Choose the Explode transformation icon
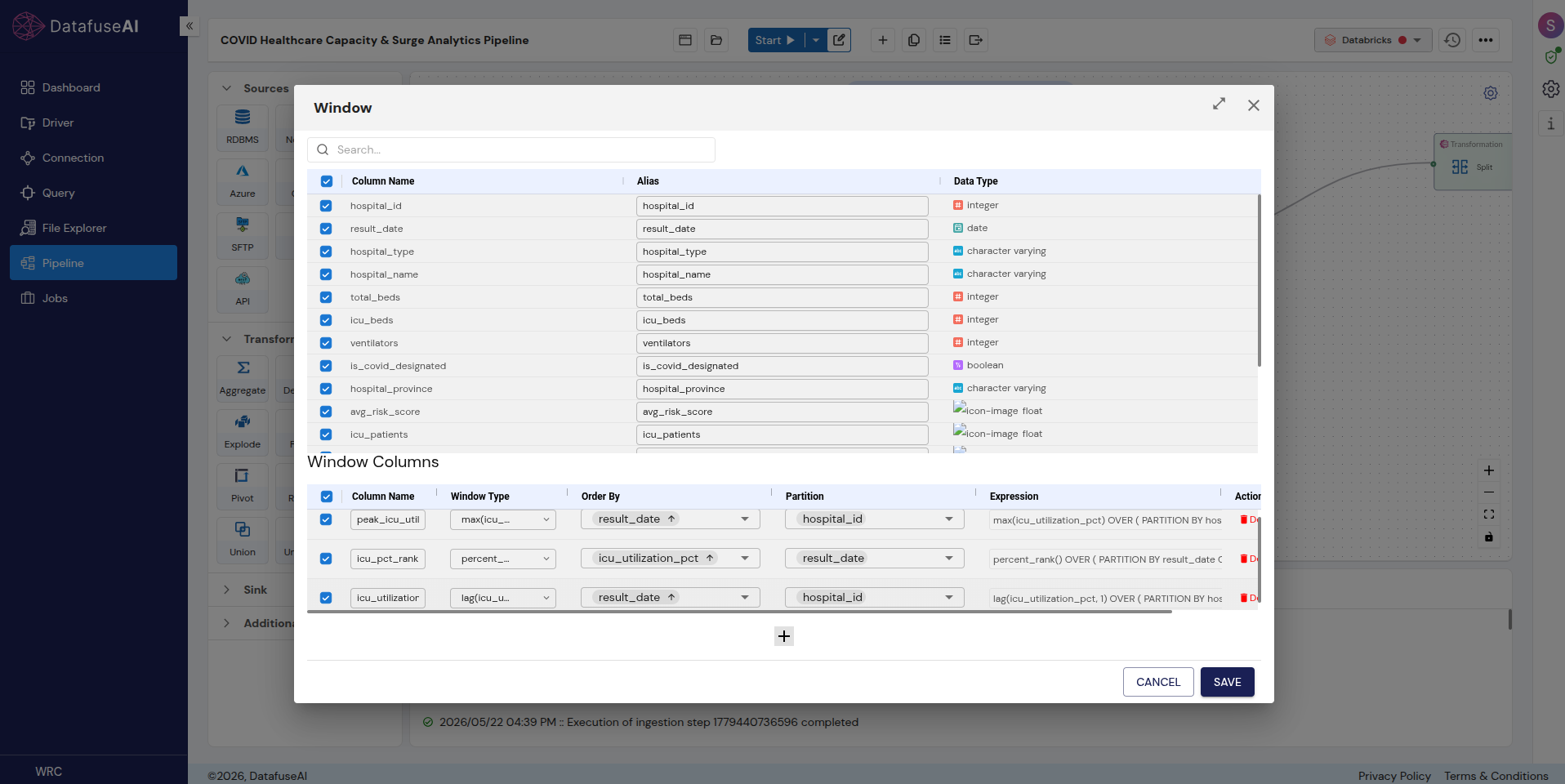Viewport: 1565px width, 784px height. pyautogui.click(x=243, y=431)
